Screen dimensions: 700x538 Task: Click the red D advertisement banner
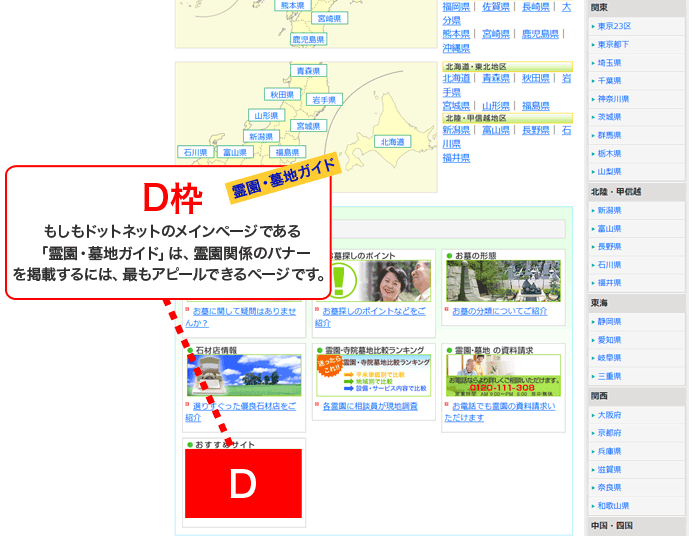click(243, 484)
